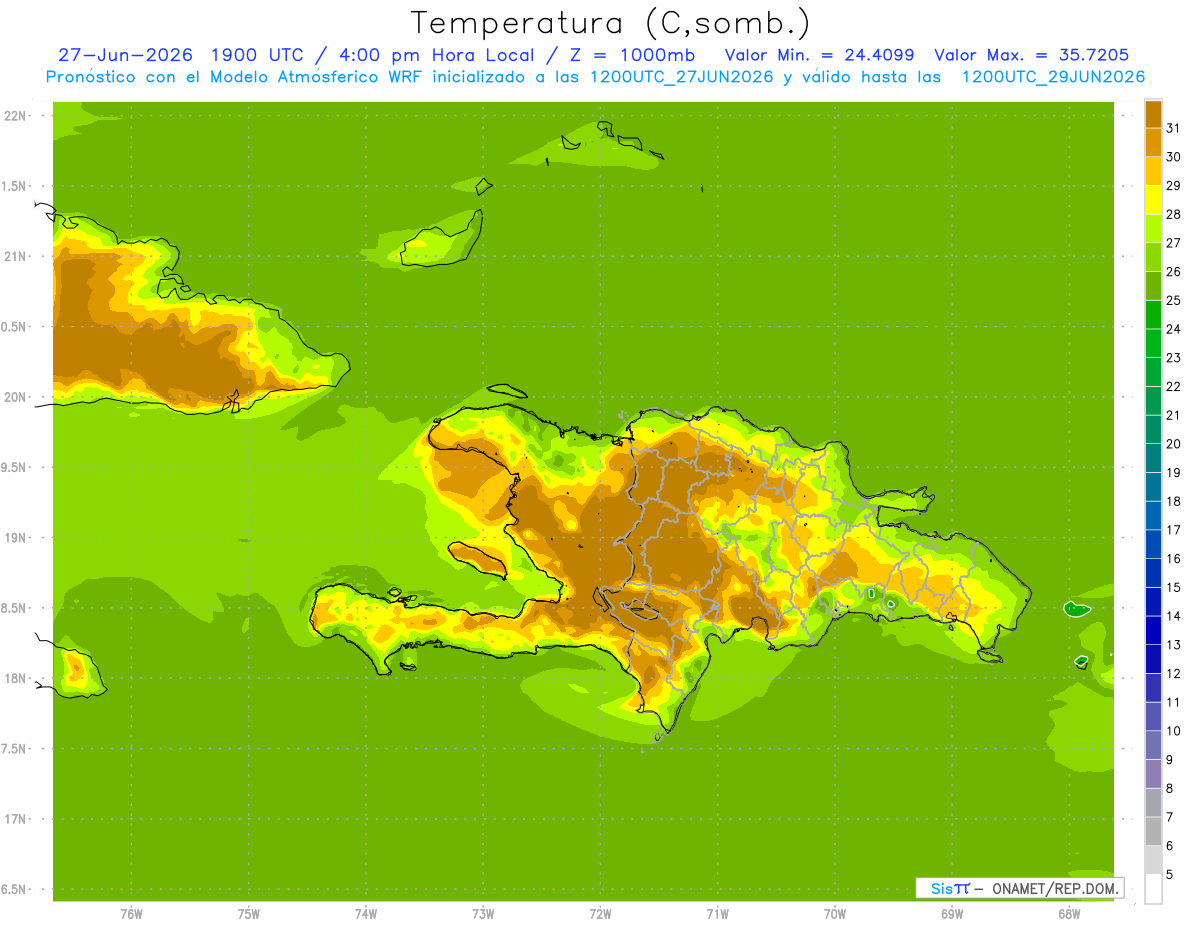Click the "1900 UTC" time text
The height and width of the screenshot is (927, 1200).
click(259, 55)
